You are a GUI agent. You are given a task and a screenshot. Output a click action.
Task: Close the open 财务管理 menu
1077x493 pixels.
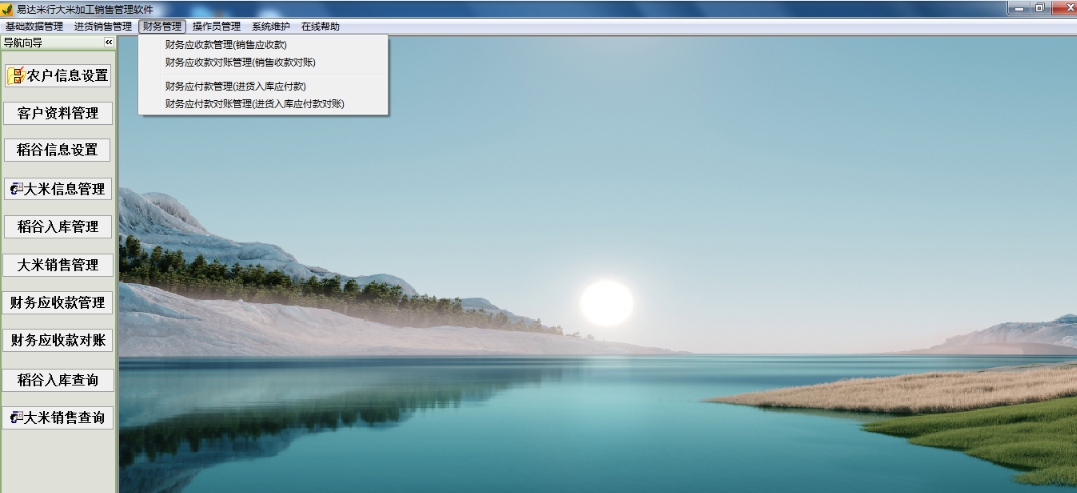(162, 27)
